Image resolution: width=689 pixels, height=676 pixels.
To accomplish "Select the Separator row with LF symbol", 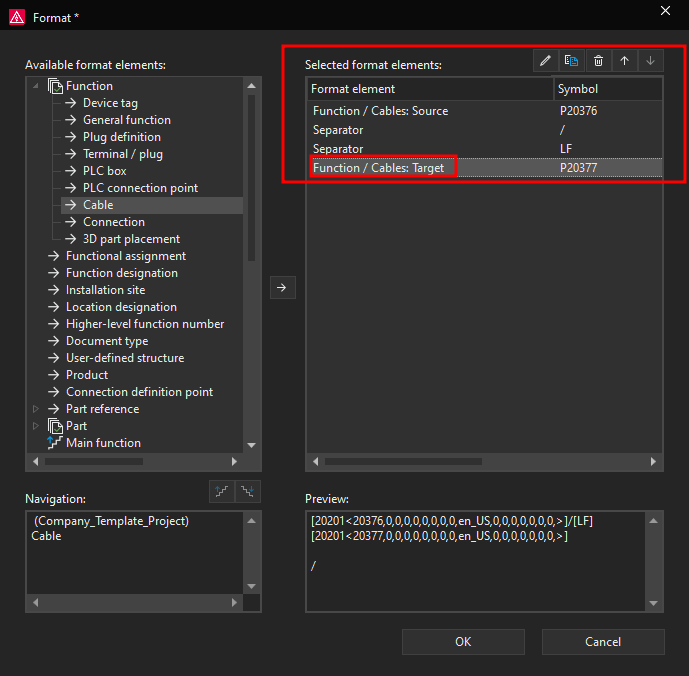I will coord(485,149).
